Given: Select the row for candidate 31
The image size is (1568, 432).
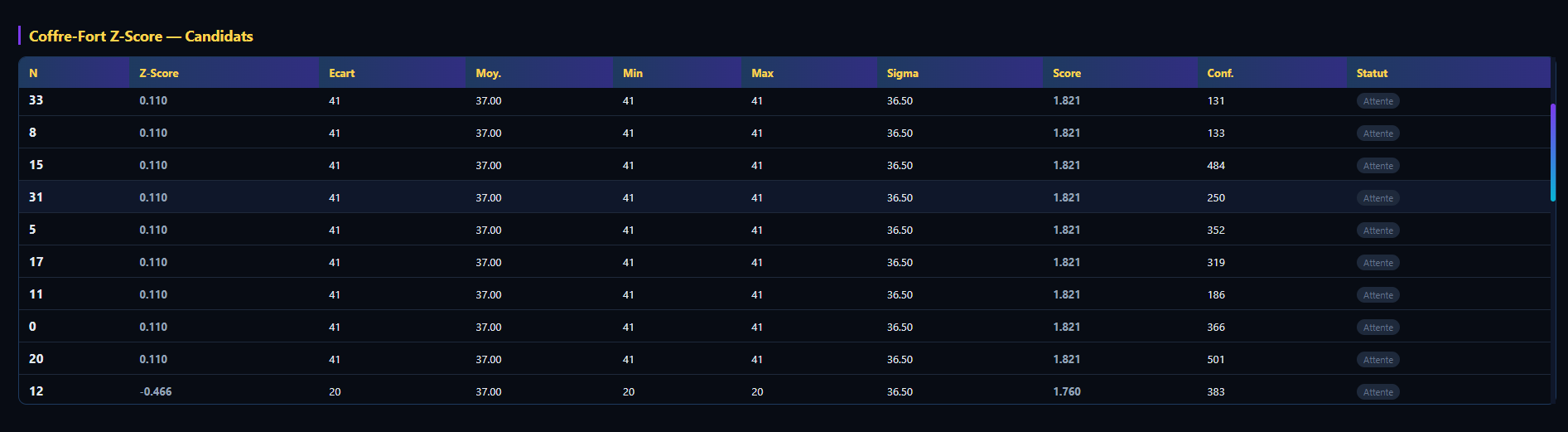Looking at the screenshot, I should [x=784, y=197].
